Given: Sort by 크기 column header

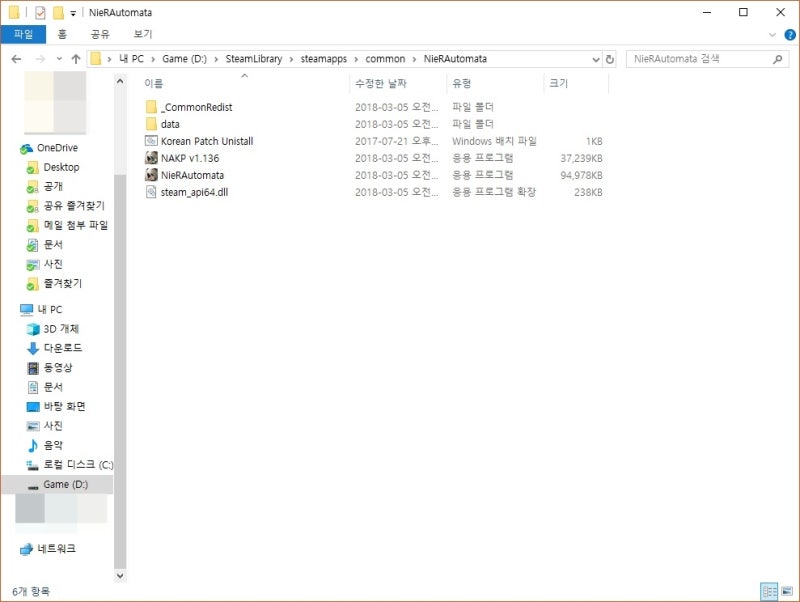Looking at the screenshot, I should [559, 83].
